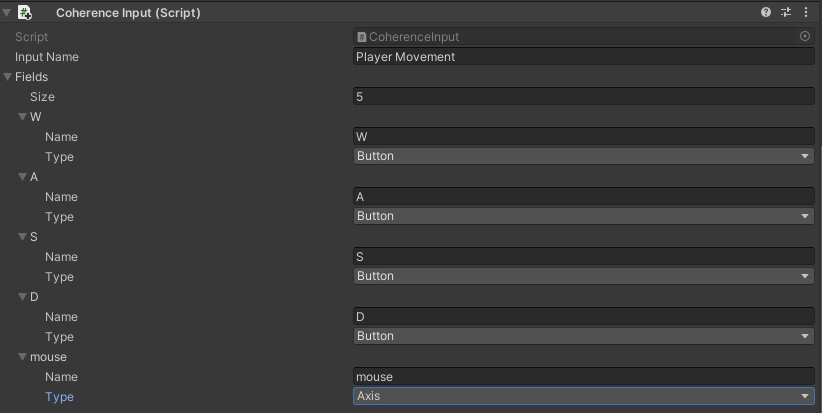Click the CoherenceInput script reference field
The image size is (822, 413).
click(x=575, y=37)
